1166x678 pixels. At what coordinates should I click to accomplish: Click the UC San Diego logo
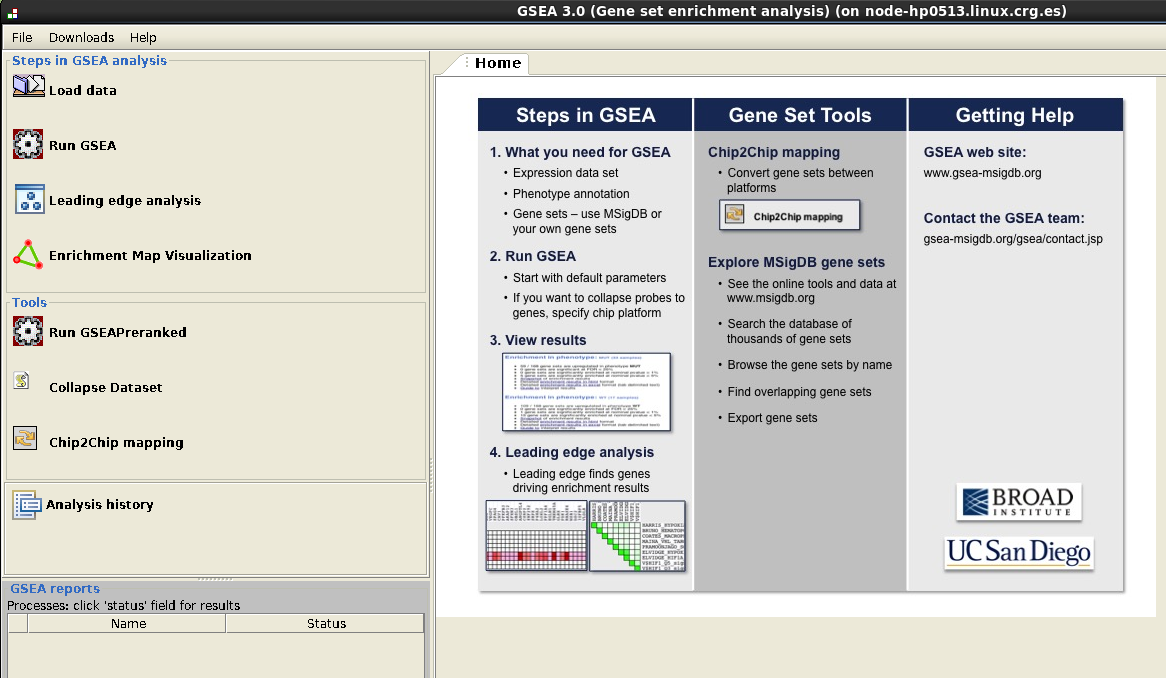(1019, 553)
